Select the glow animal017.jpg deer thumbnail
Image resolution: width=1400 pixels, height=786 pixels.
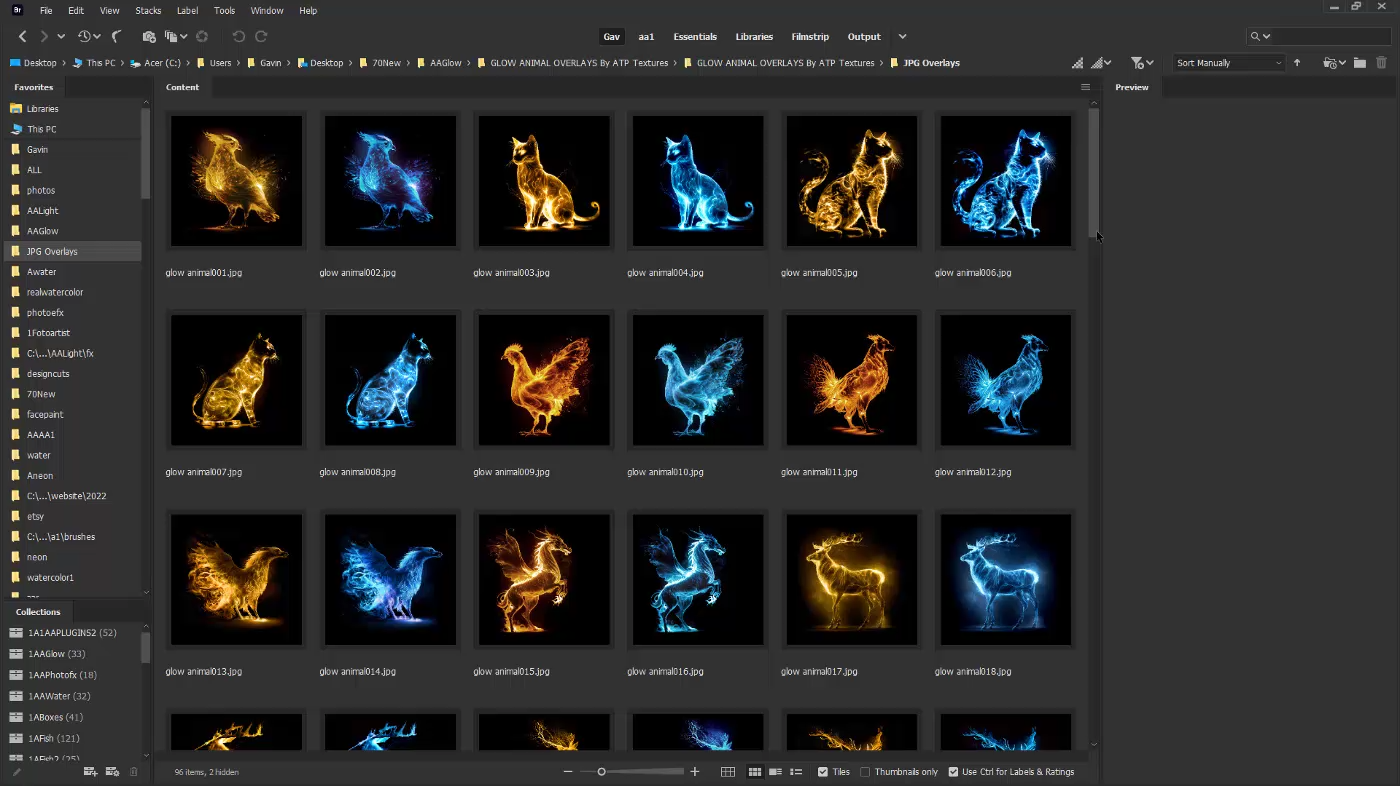click(851, 580)
